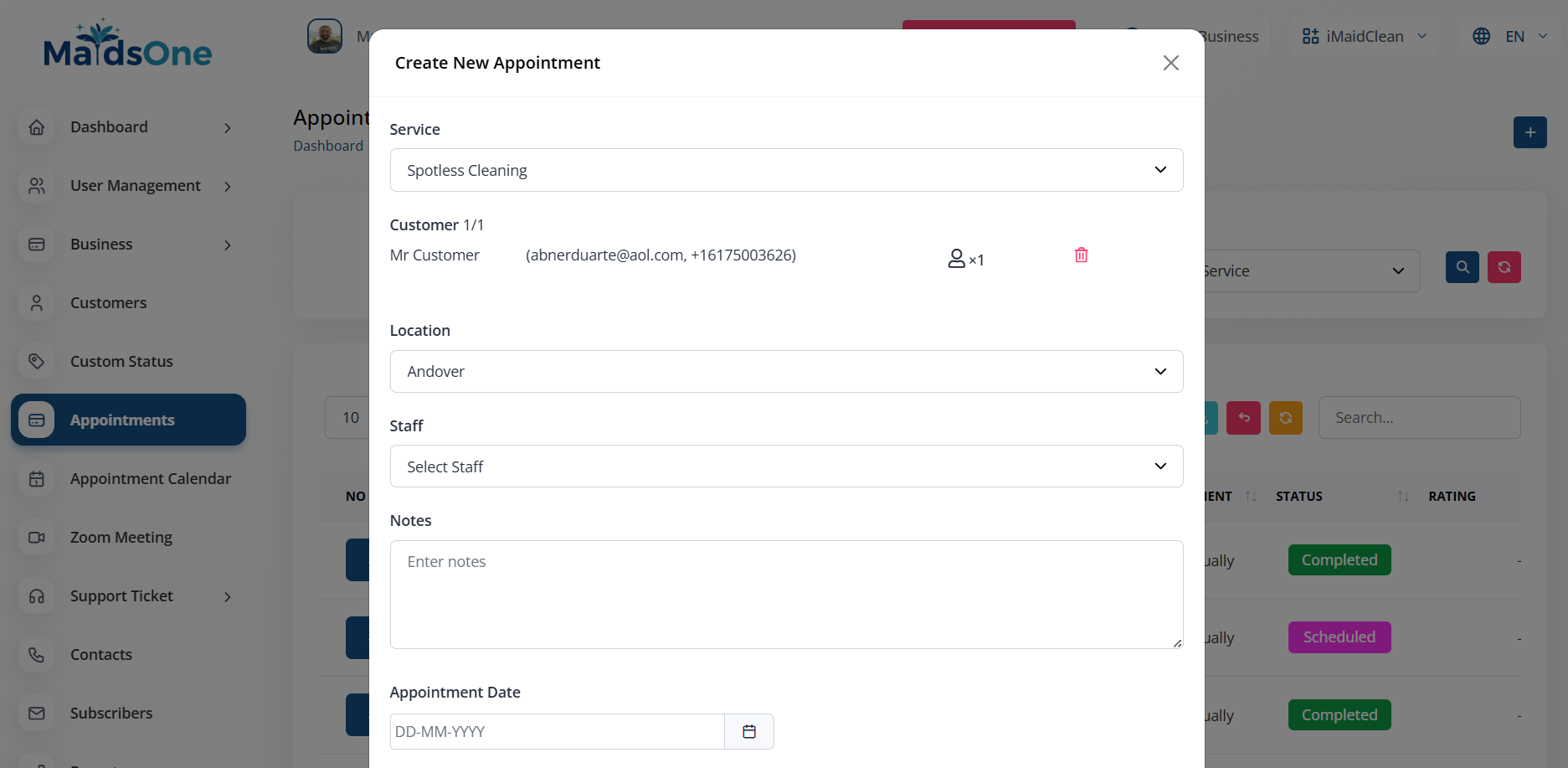
Task: Open the iMaidClean business switcher
Action: [1364, 36]
